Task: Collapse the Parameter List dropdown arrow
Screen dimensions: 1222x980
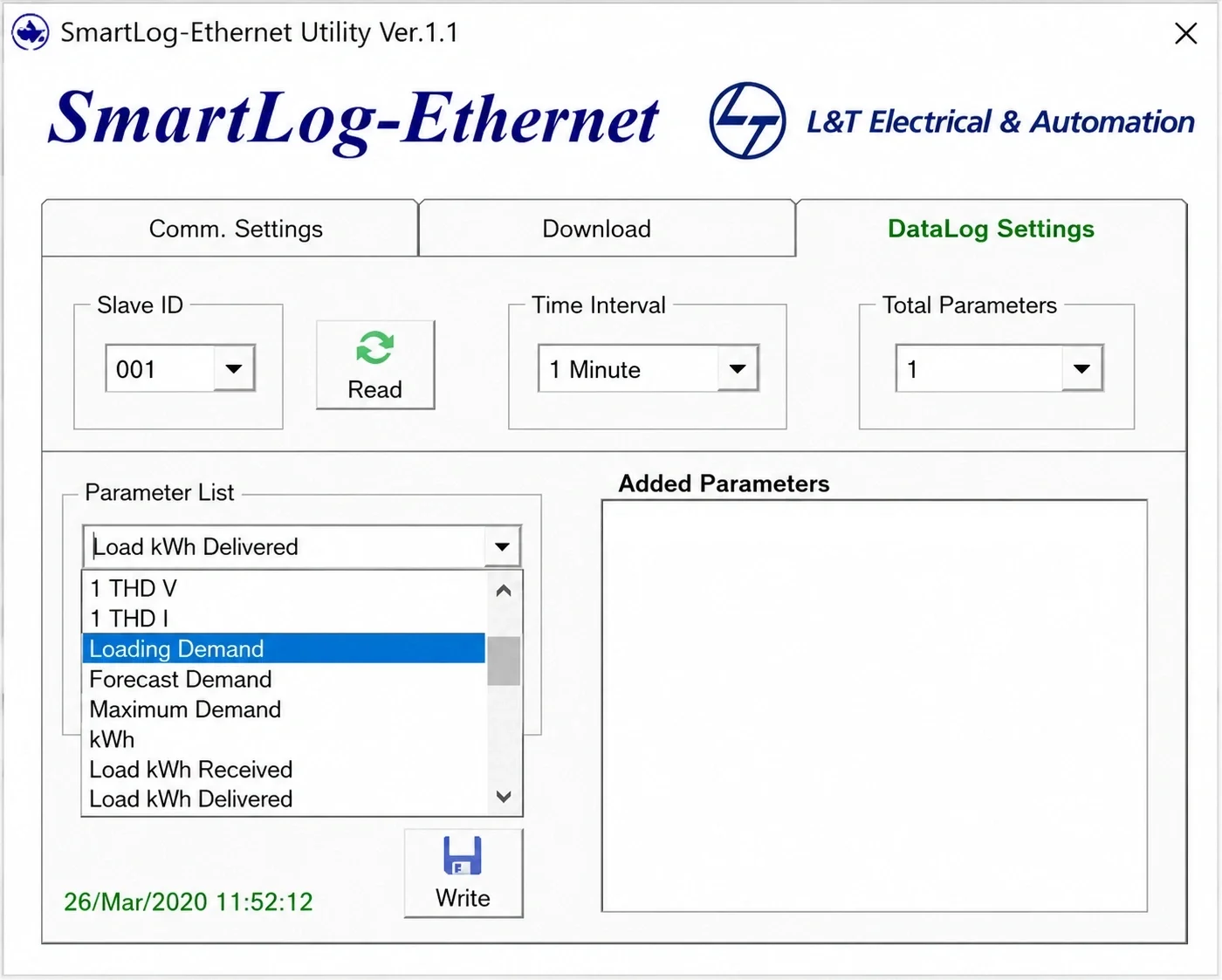Action: click(x=502, y=547)
